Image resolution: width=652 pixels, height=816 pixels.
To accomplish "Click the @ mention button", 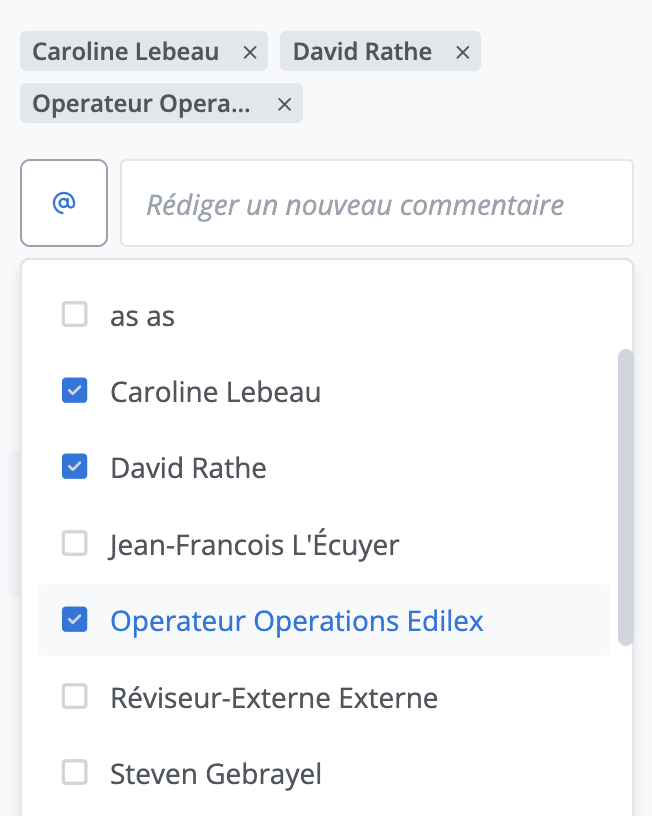I will tap(64, 203).
